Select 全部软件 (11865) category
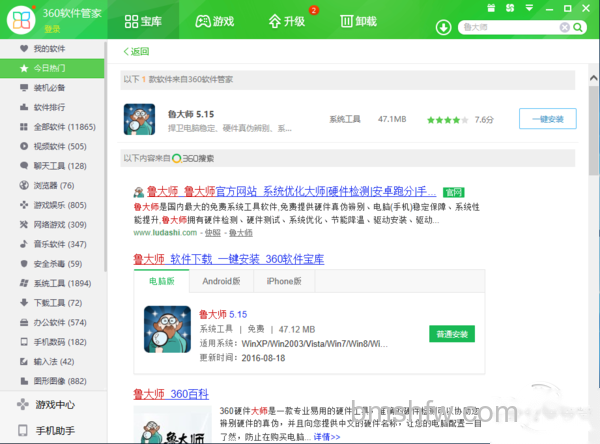600x444 pixels. pyautogui.click(x=52, y=127)
